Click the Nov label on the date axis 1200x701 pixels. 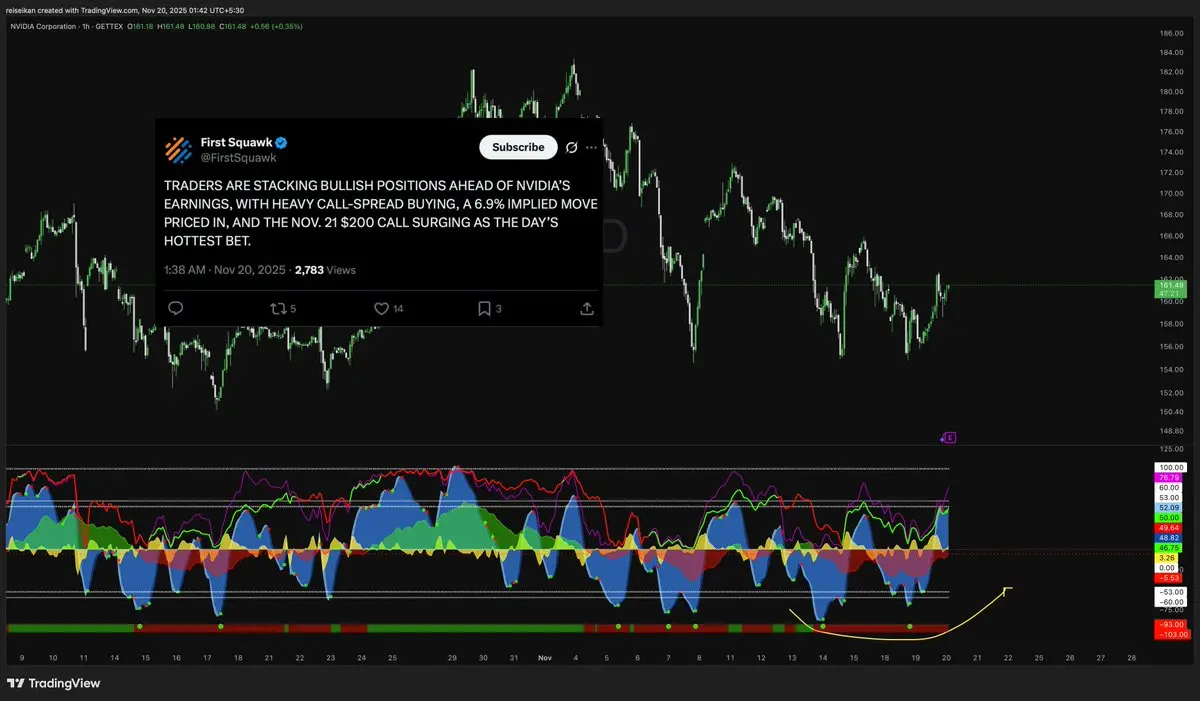pos(544,658)
